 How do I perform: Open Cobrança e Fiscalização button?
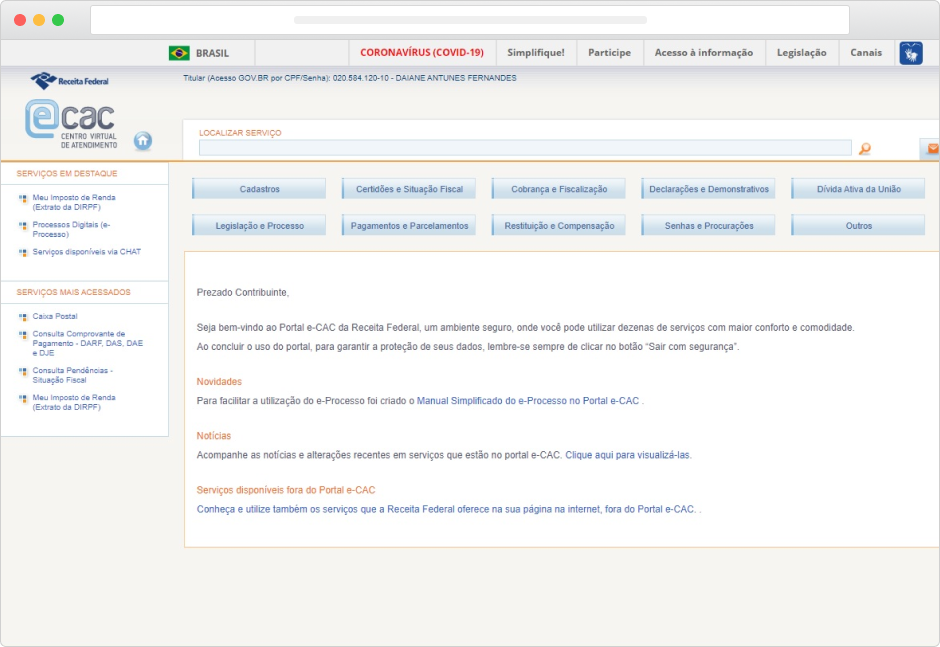point(559,189)
